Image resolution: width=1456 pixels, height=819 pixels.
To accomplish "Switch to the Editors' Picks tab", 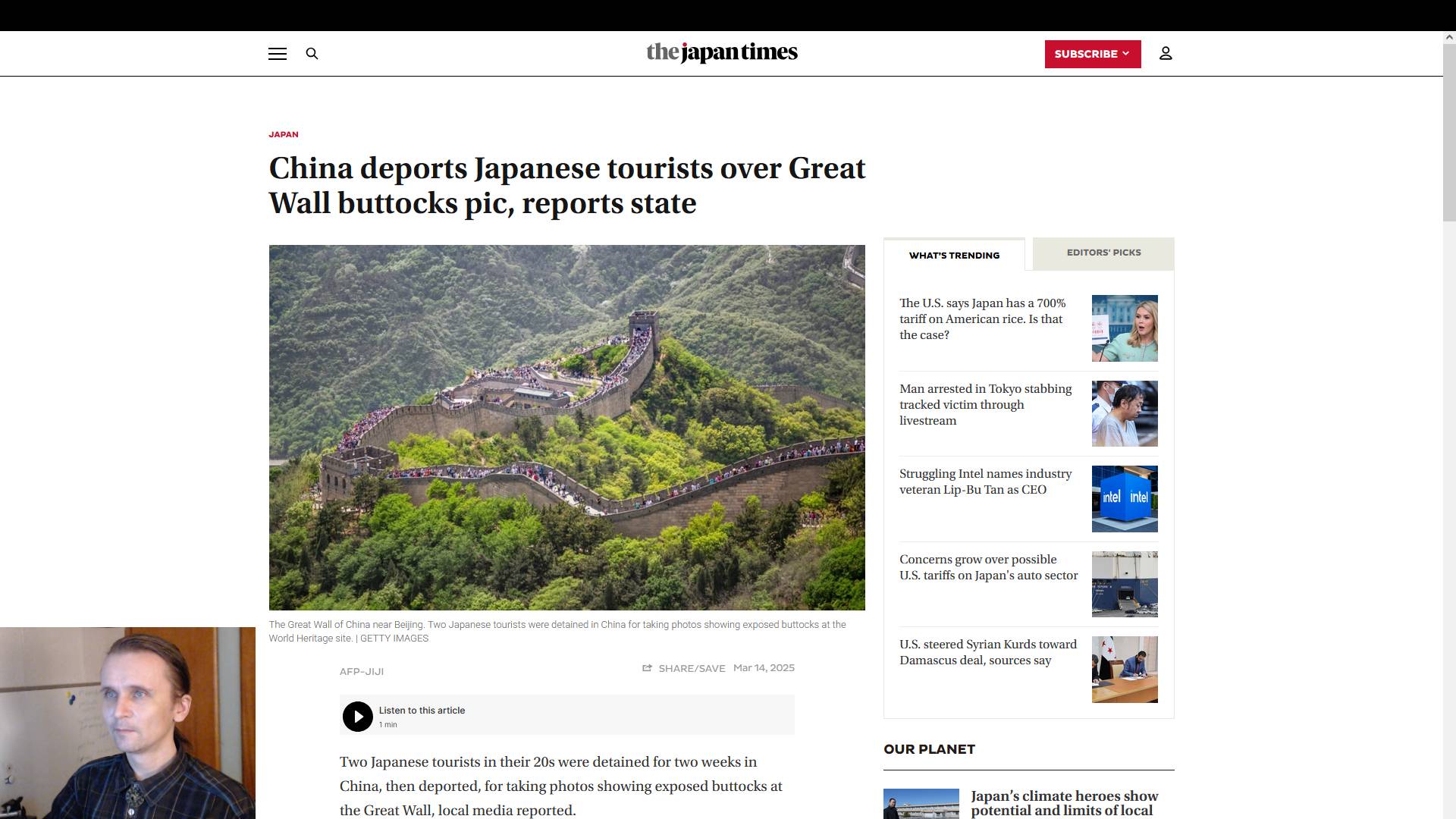I will click(x=1103, y=253).
